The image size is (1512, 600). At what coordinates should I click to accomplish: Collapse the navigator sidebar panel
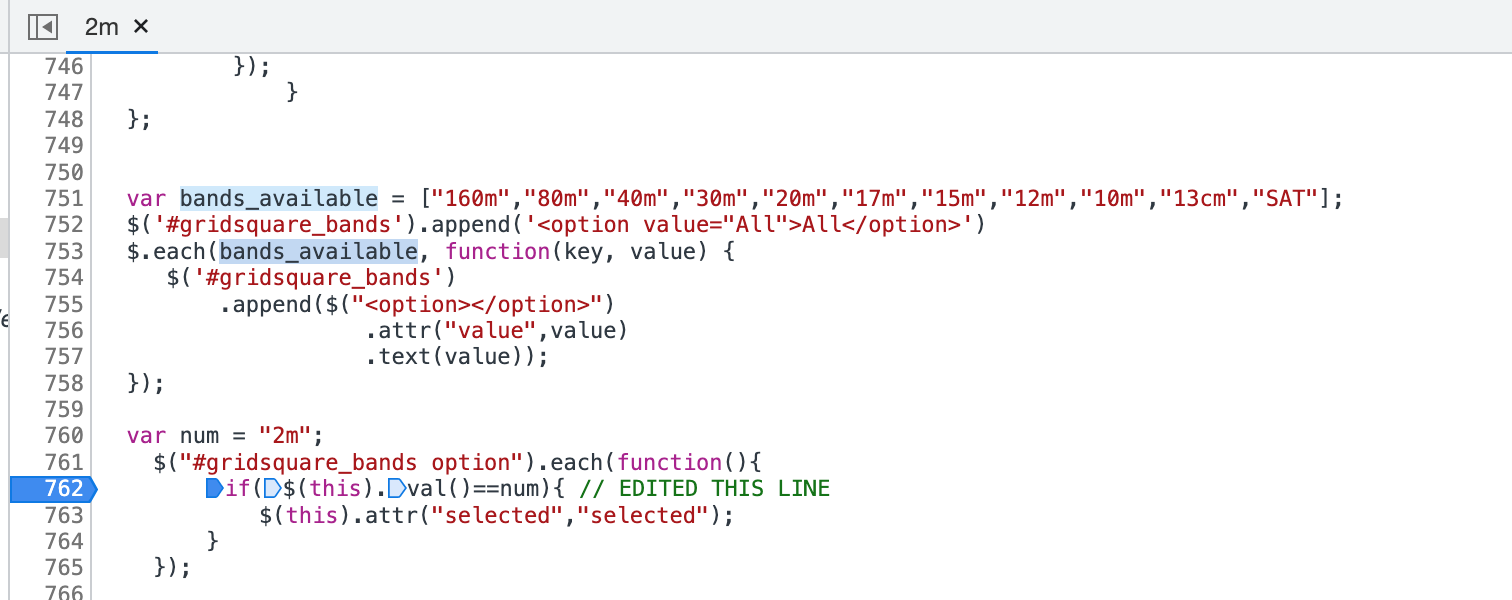tap(41, 27)
